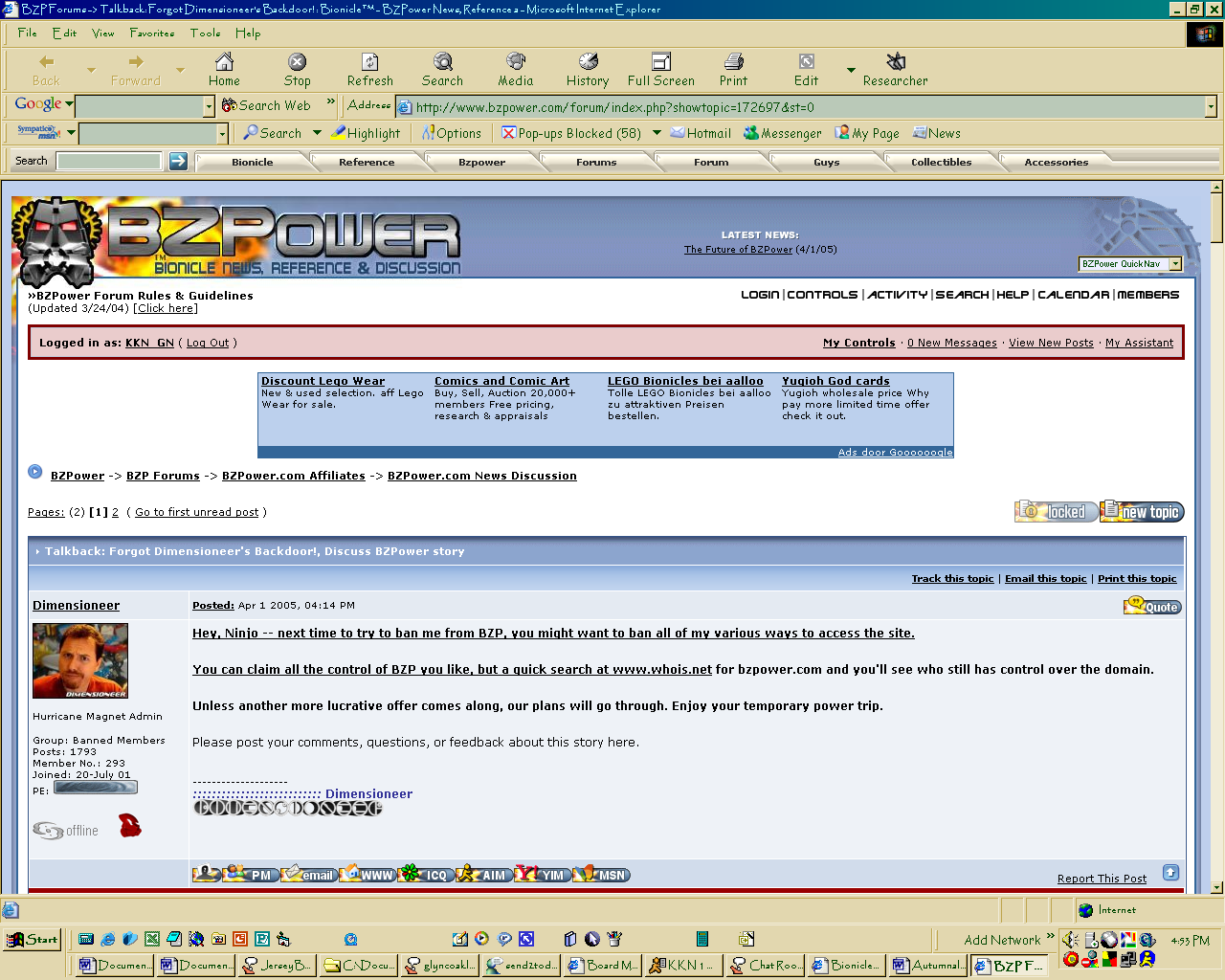Screen dimensions: 1225x980
Task: Open the Pop-ups Blocked dropdown arrow
Action: [x=657, y=133]
